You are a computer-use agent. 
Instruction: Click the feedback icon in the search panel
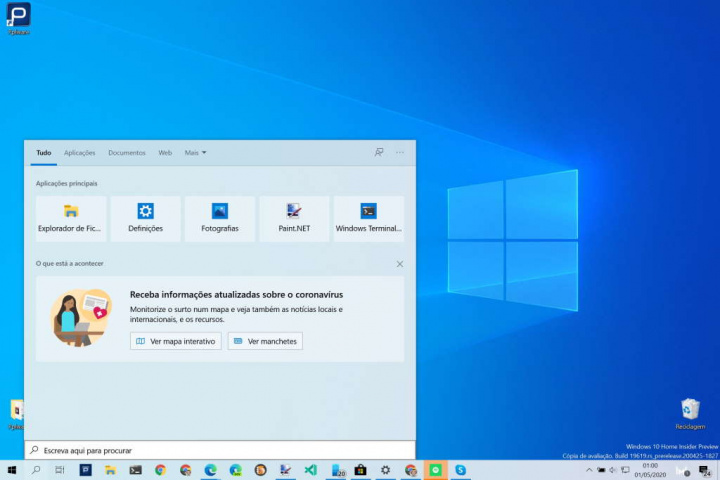pyautogui.click(x=379, y=153)
